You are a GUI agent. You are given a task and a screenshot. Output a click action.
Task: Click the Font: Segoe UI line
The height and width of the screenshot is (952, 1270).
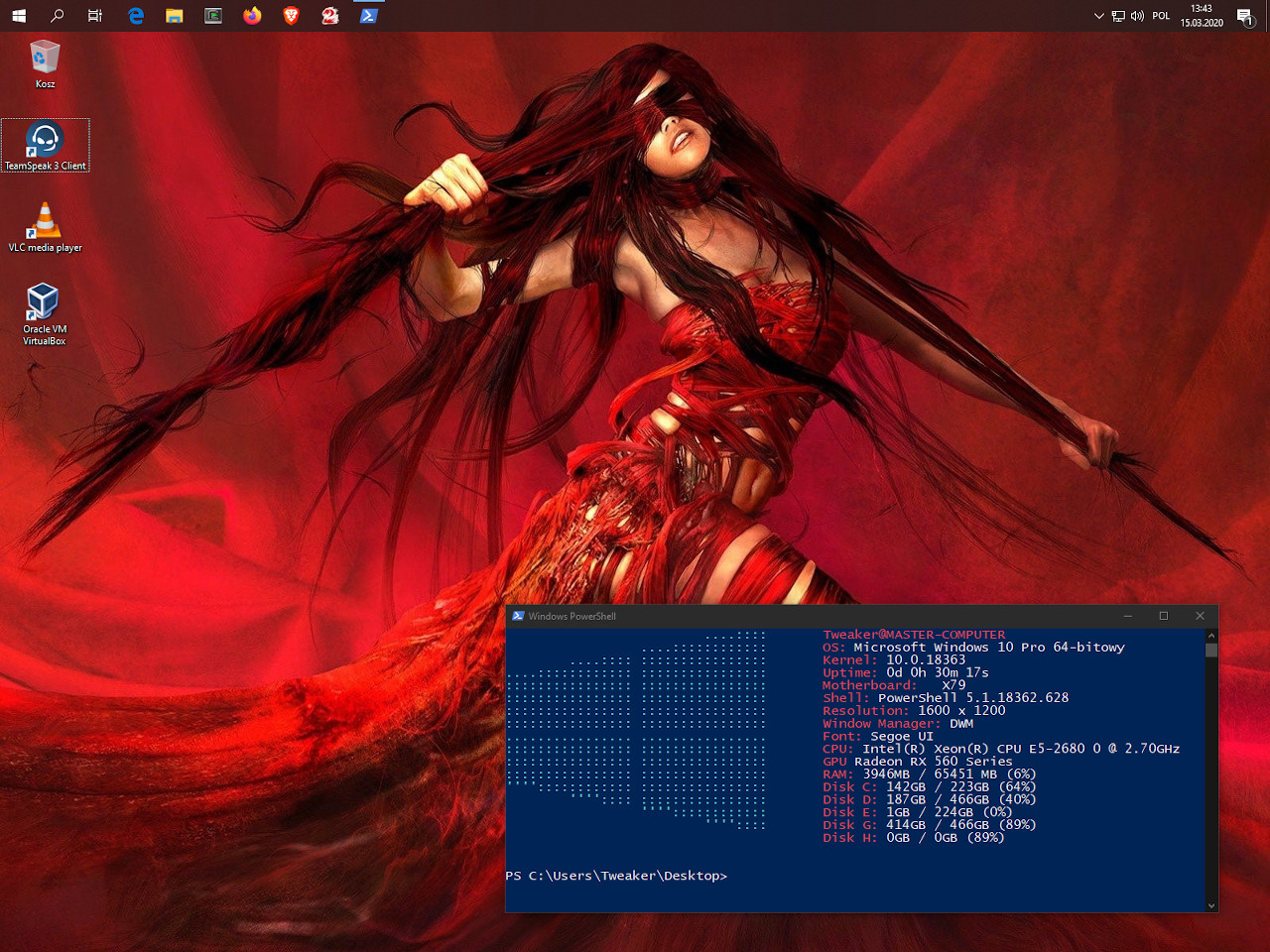878,736
